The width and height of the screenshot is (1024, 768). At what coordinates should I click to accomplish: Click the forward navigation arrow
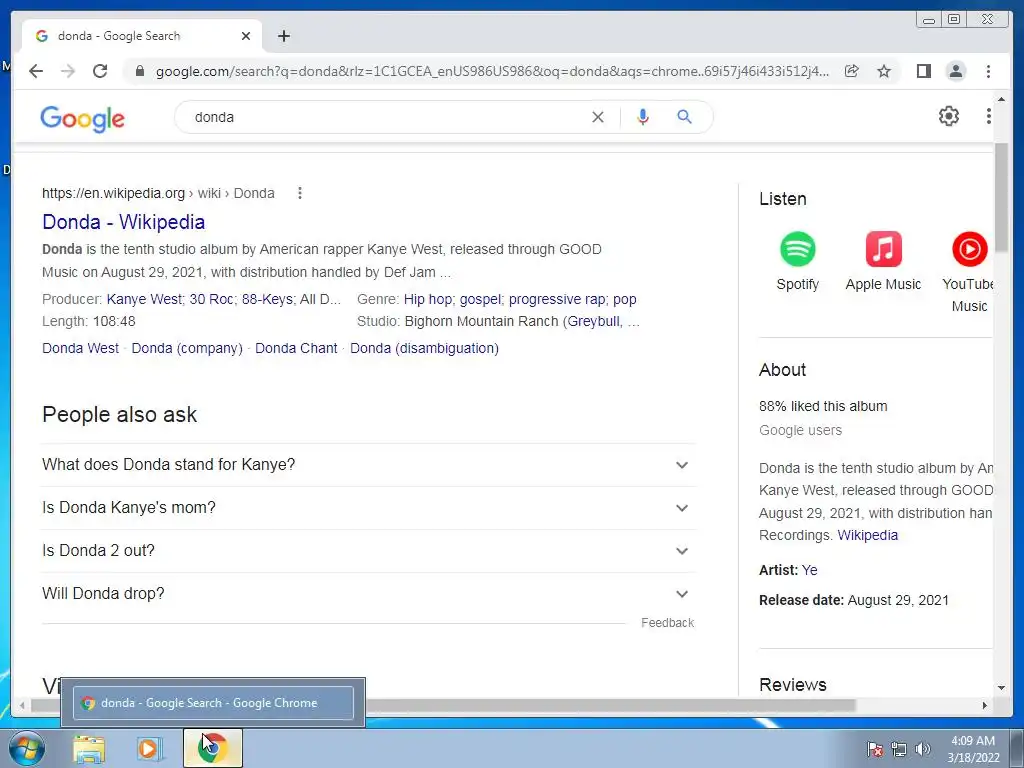(68, 71)
